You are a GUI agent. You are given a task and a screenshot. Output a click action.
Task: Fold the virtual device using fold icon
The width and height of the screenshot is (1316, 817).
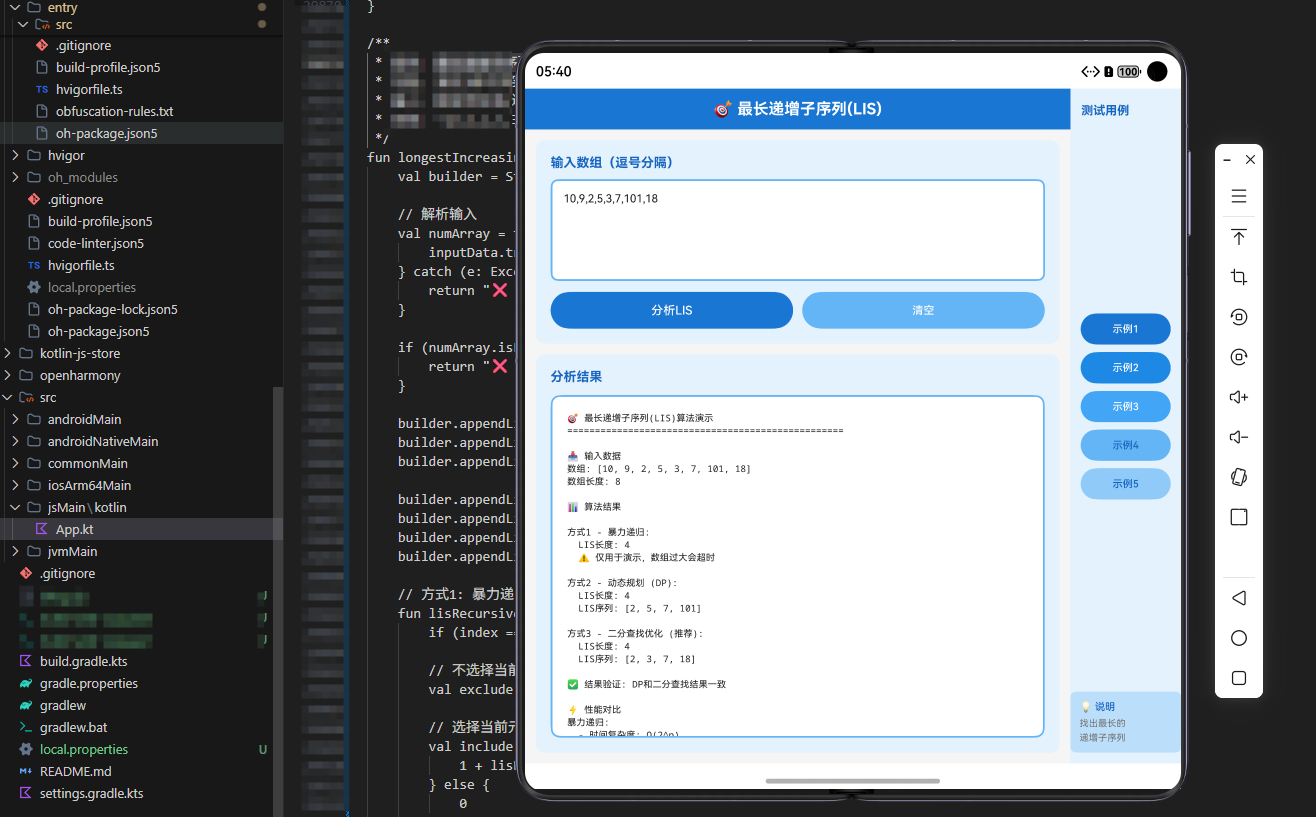(x=1238, y=477)
